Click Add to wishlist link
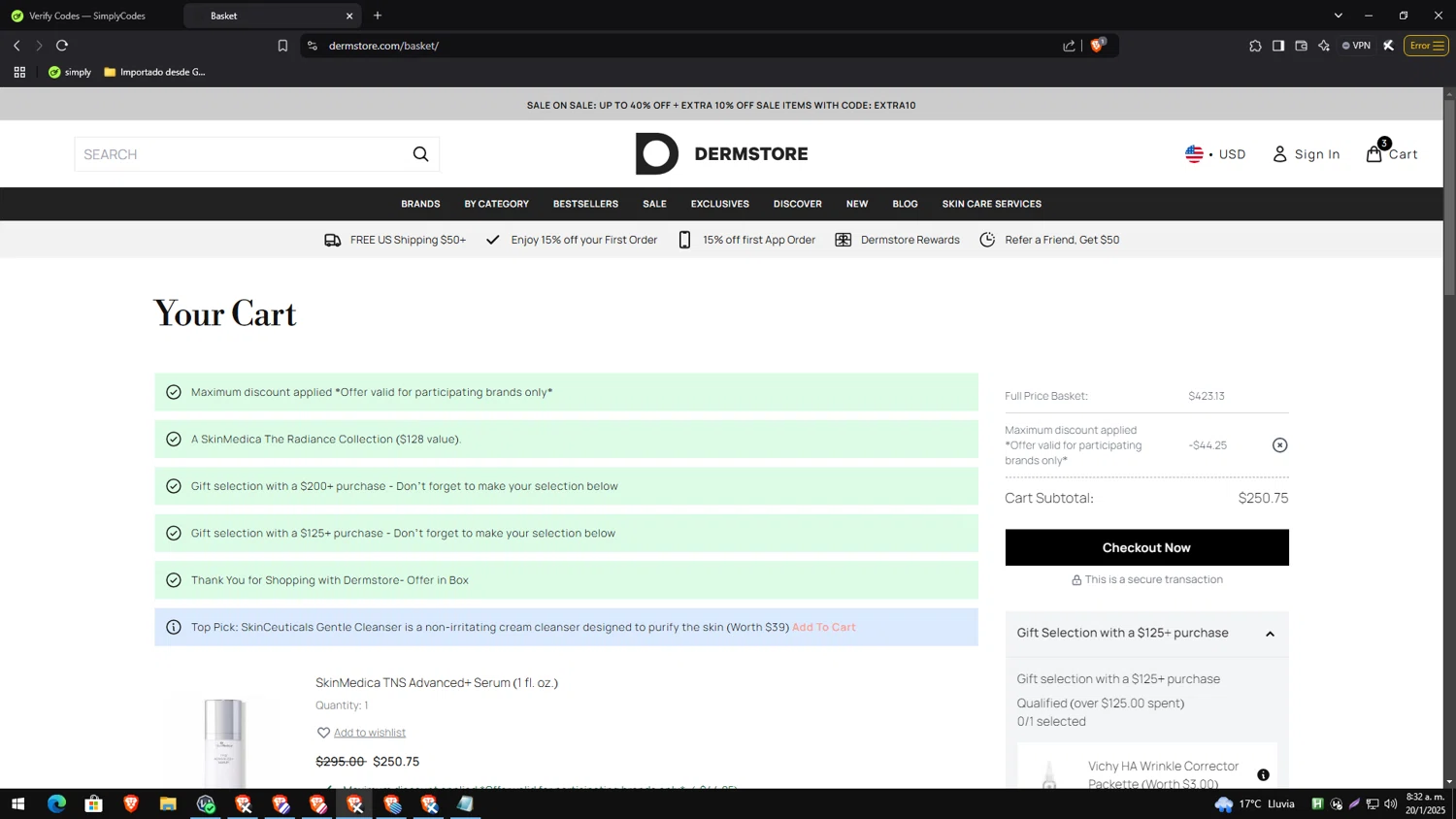 click(x=369, y=733)
